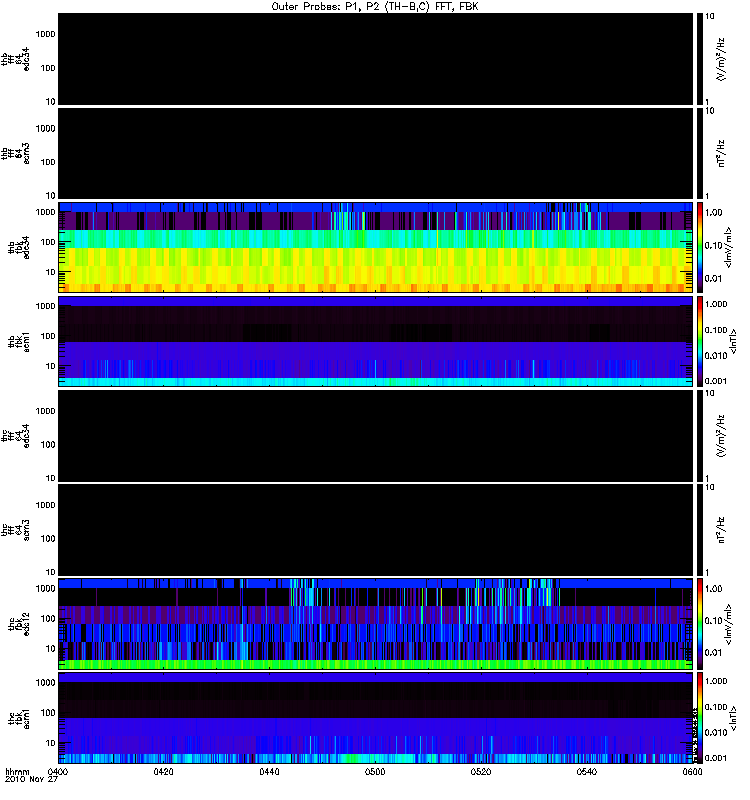The height and width of the screenshot is (800, 750).
Task: Click the thb fbk edc34 spectrogram panel
Action: (x=376, y=247)
